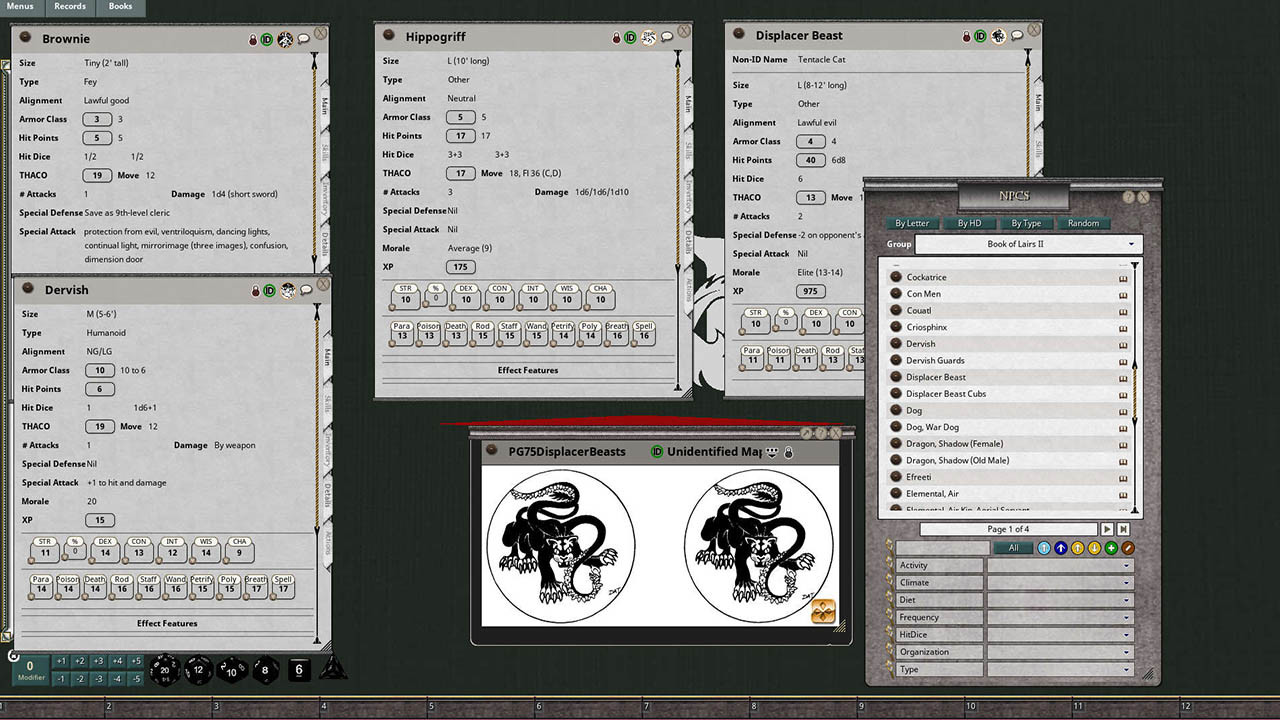Open the Climate filter dropdown
1280x720 pixels.
[x=1058, y=582]
